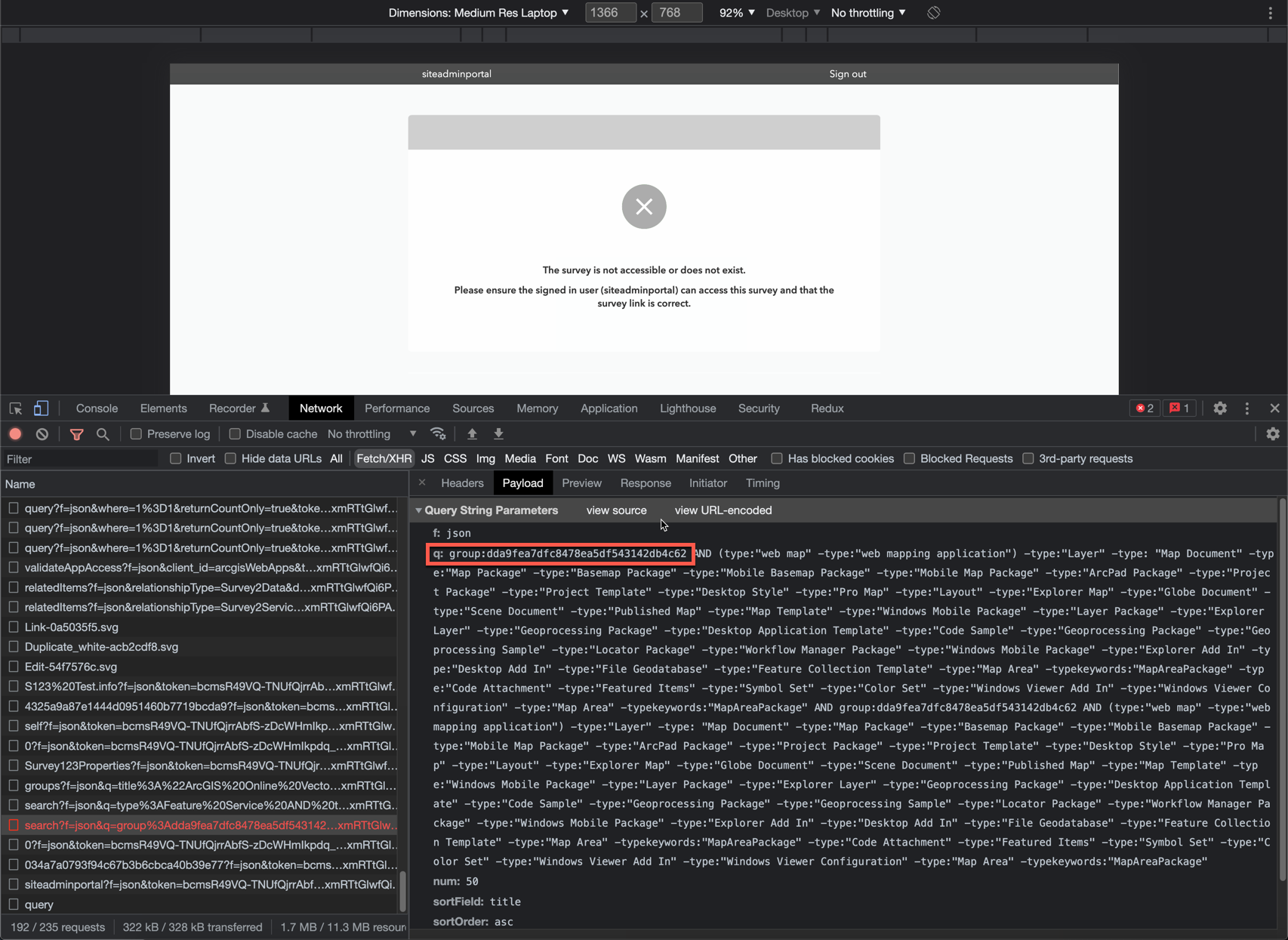
Task: Open the network filter funnel
Action: [76, 433]
